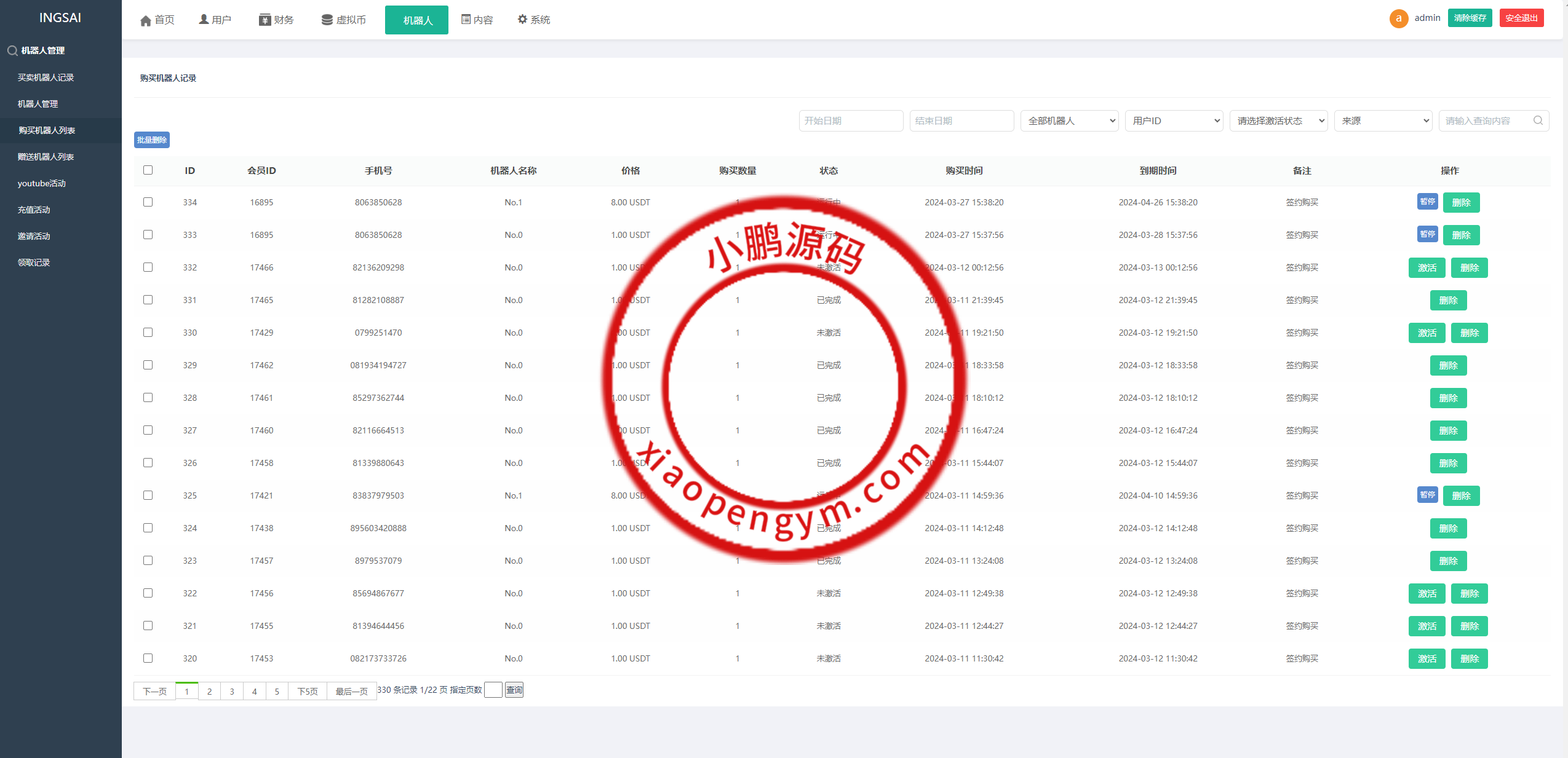The width and height of the screenshot is (1568, 758).
Task: Tick the checkbox for record ID 334
Action: (x=148, y=202)
